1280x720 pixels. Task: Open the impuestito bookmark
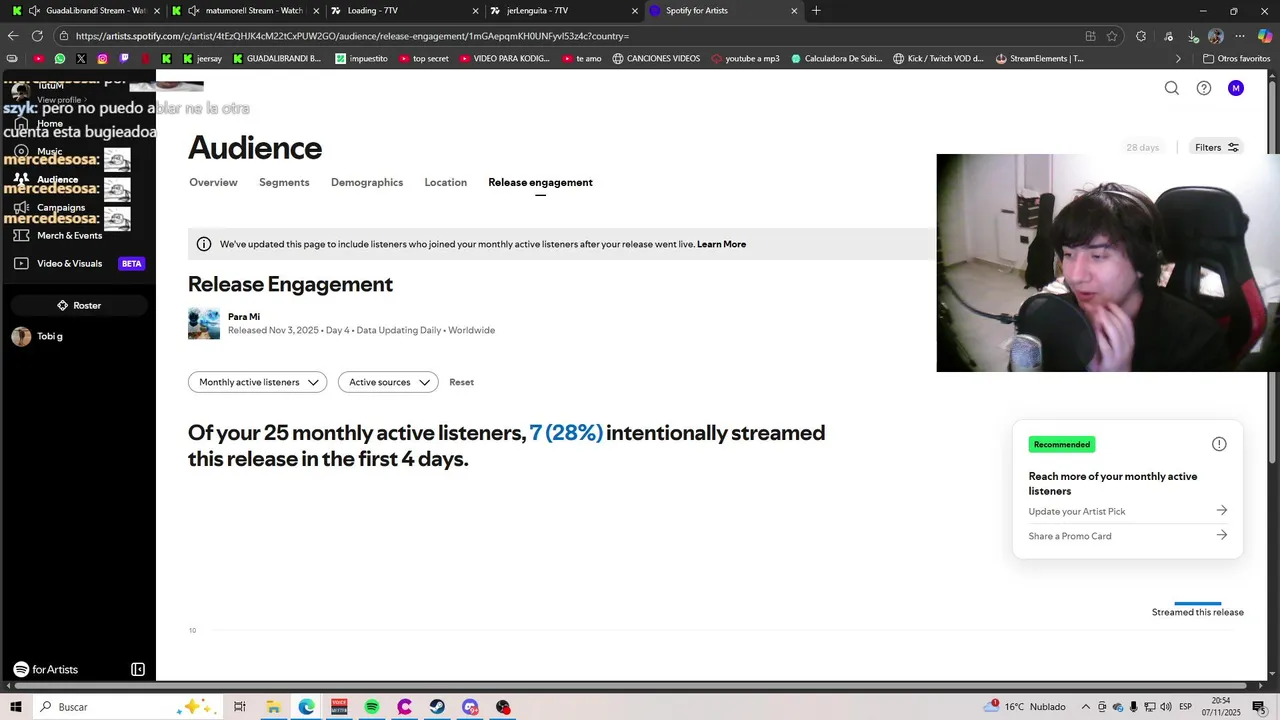(x=361, y=59)
